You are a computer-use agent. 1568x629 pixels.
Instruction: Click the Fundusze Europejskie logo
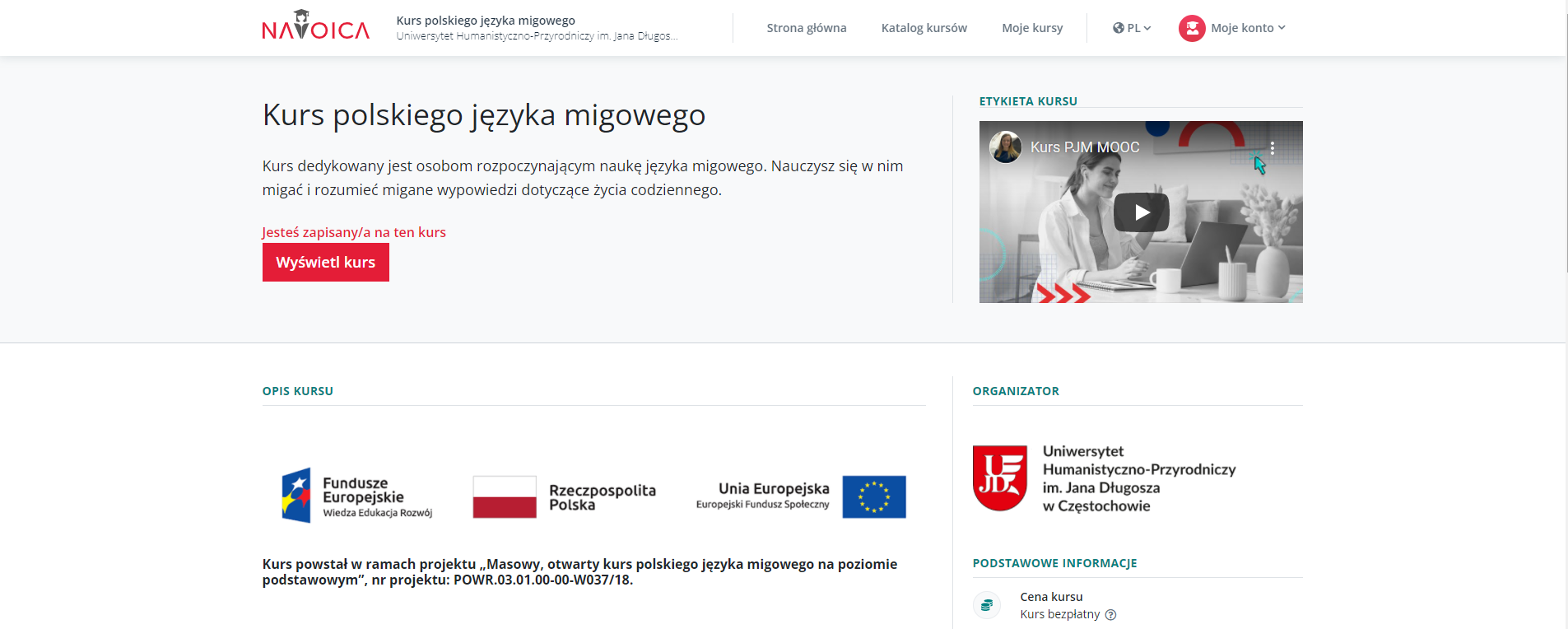tap(357, 496)
